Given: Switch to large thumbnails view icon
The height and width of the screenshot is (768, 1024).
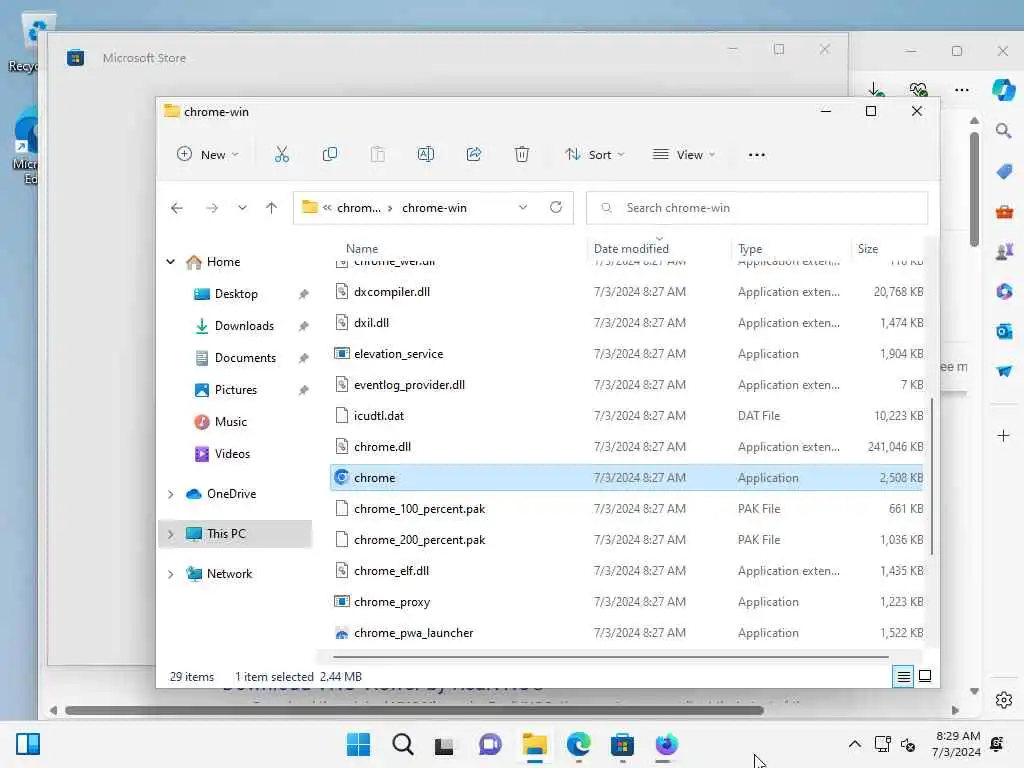Looking at the screenshot, I should 925,676.
